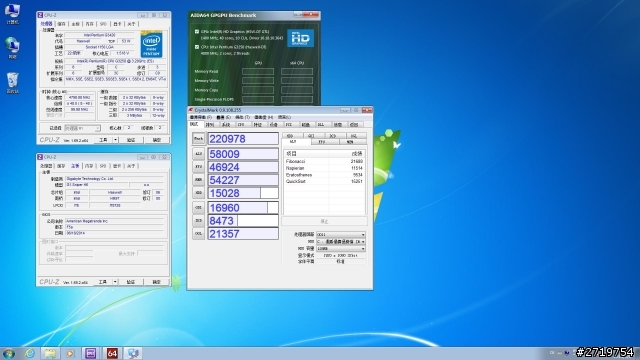Screen dimensions: 640x360
Task: Open the first CrystalMark dropdown below stop button
Action: tap(341, 235)
